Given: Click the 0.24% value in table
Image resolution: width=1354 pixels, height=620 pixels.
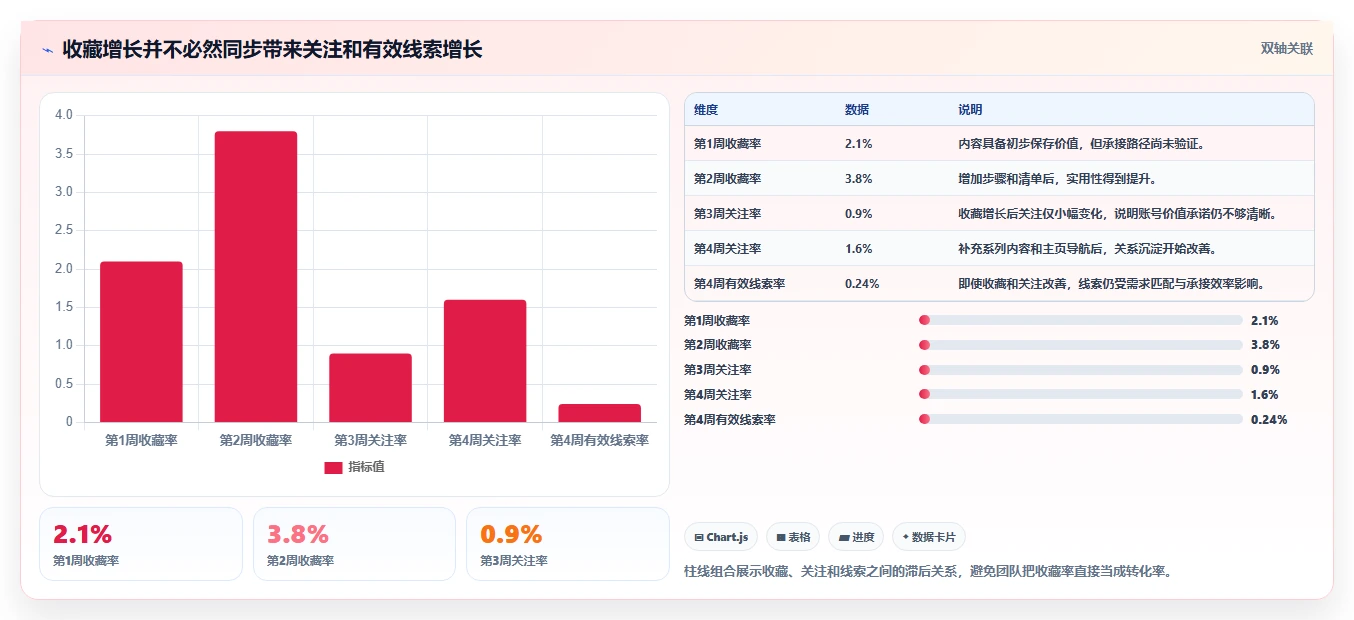Looking at the screenshot, I should tap(862, 284).
